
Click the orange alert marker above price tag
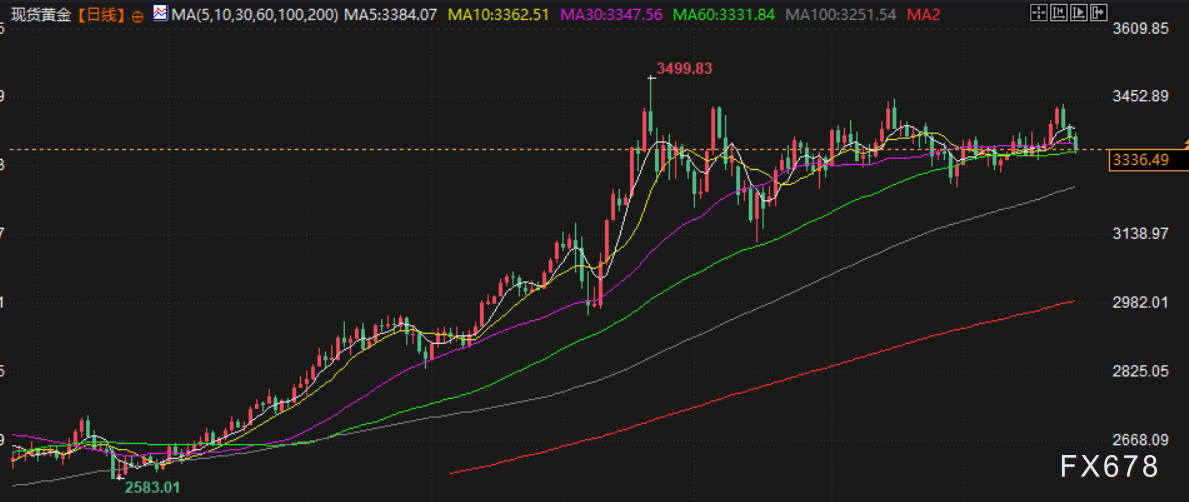click(1184, 146)
